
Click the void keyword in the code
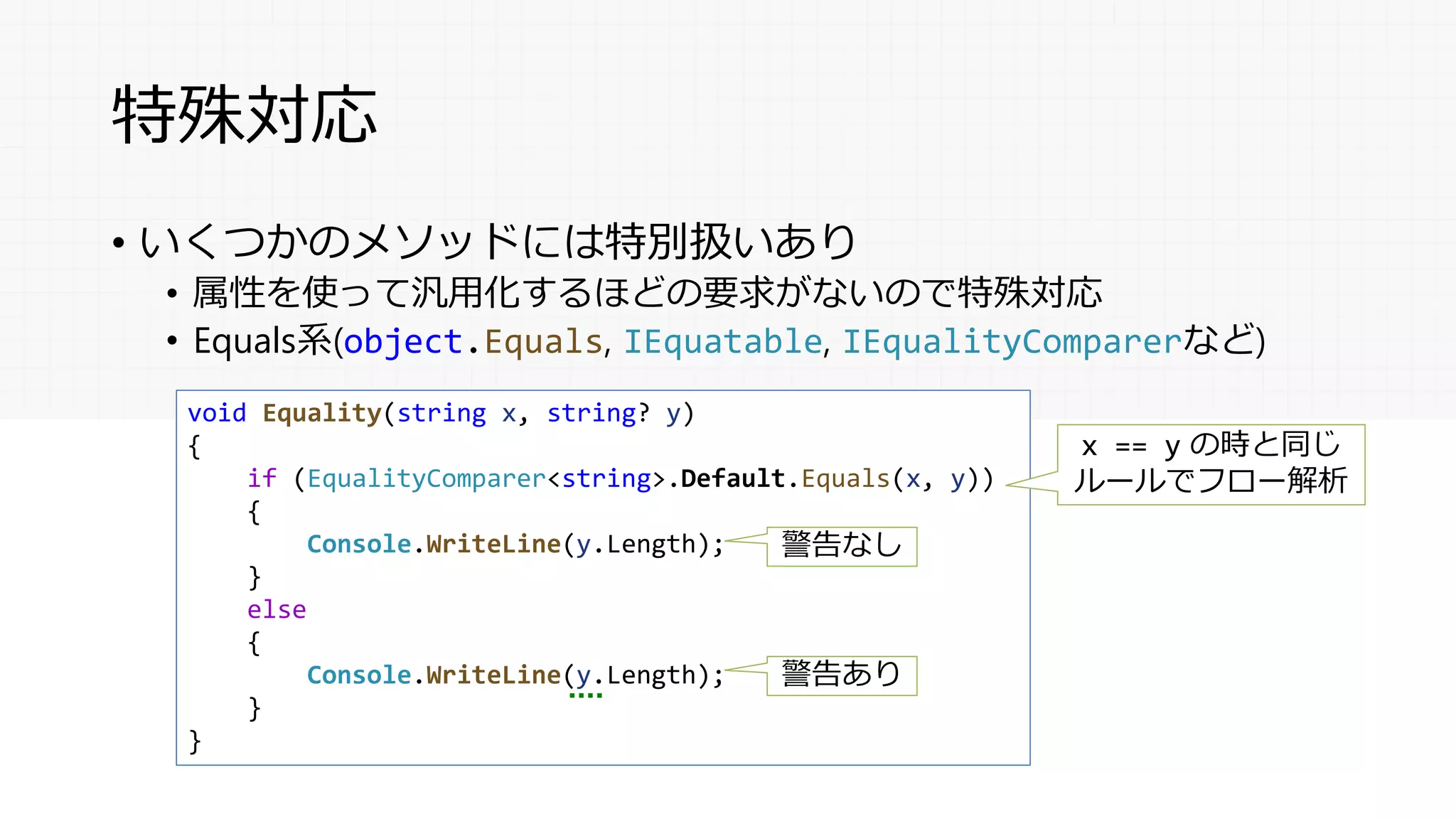pyautogui.click(x=217, y=413)
